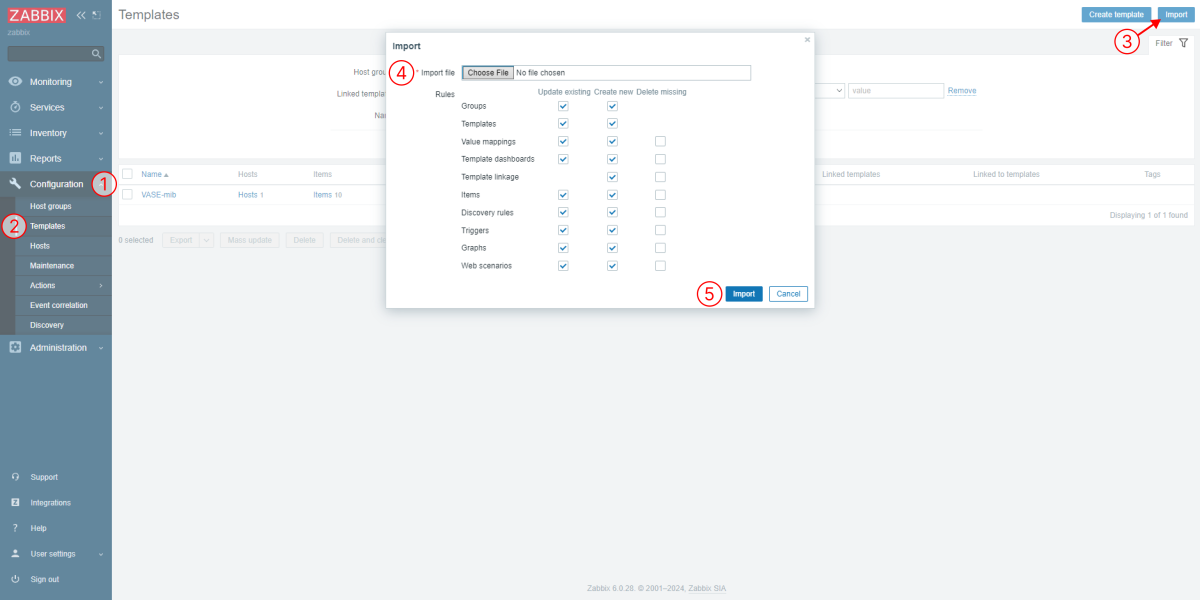Expand the User settings menu
The image size is (1200, 600).
coord(56,554)
